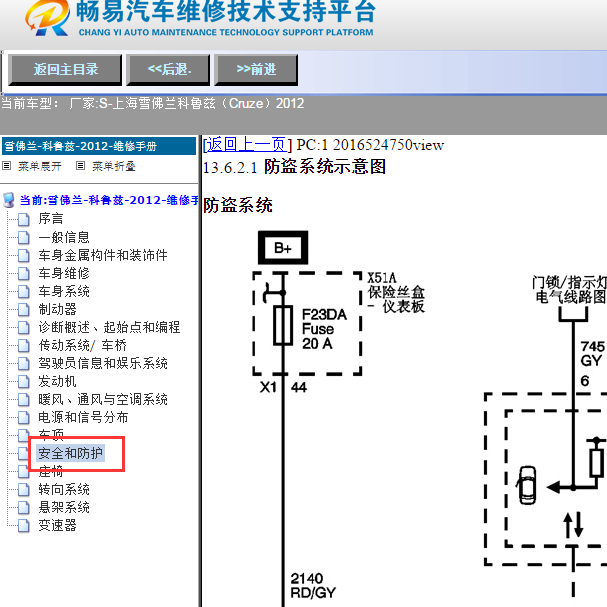The image size is (607, 607).
Task: Click the page icon beside 悬架系统
Action: 24,508
